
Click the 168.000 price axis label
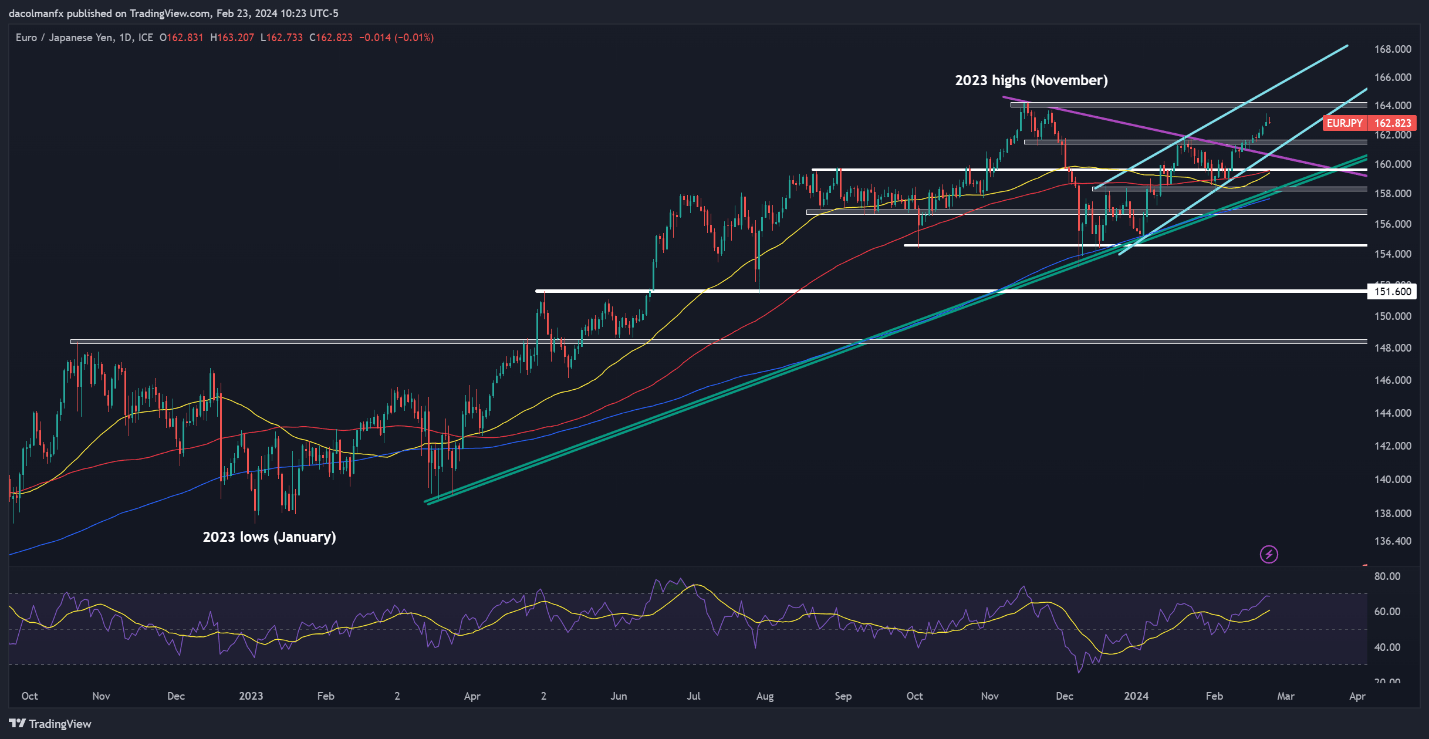[x=1392, y=49]
